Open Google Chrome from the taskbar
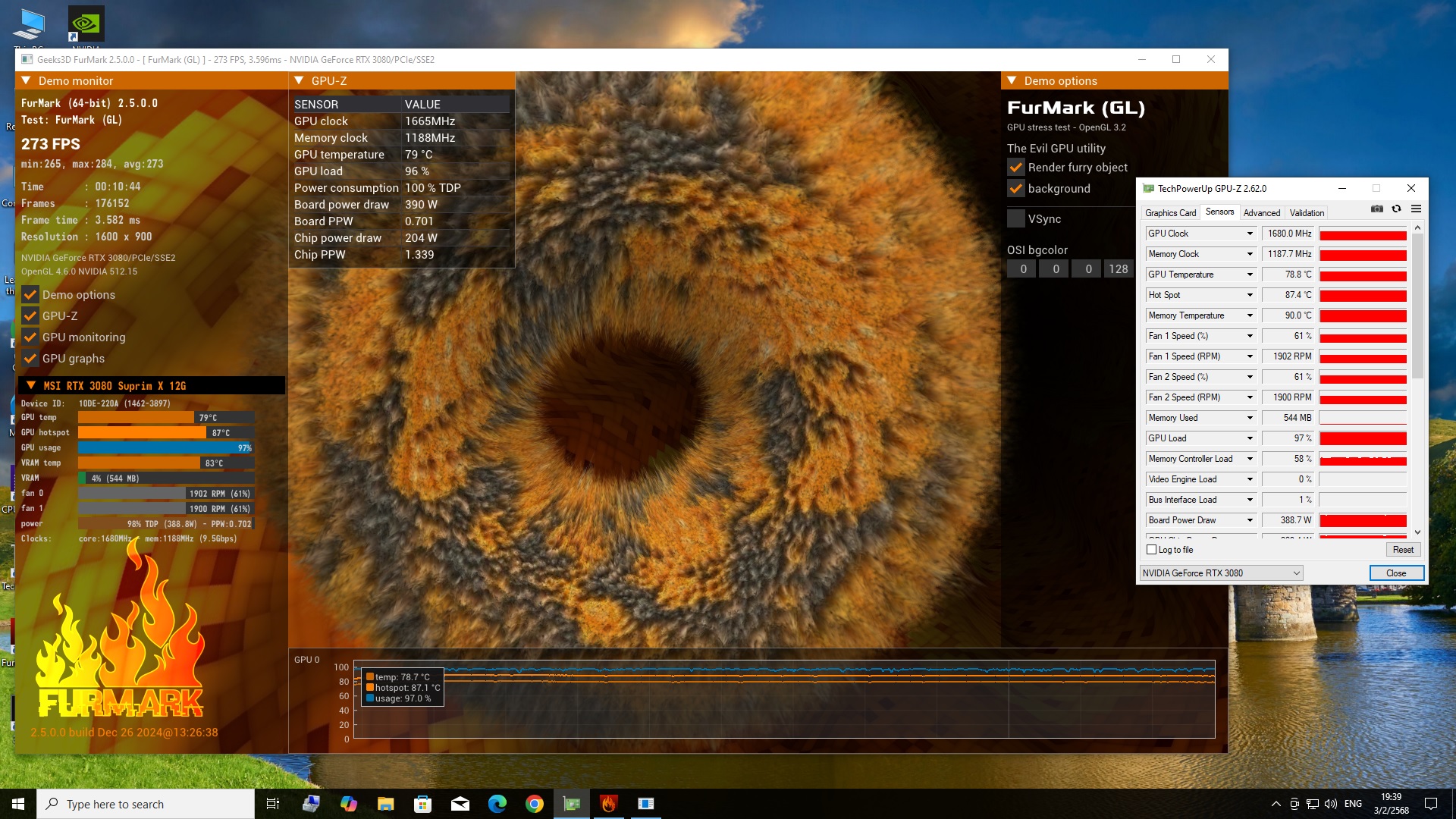Screen dimensions: 1456x819 click(x=535, y=804)
